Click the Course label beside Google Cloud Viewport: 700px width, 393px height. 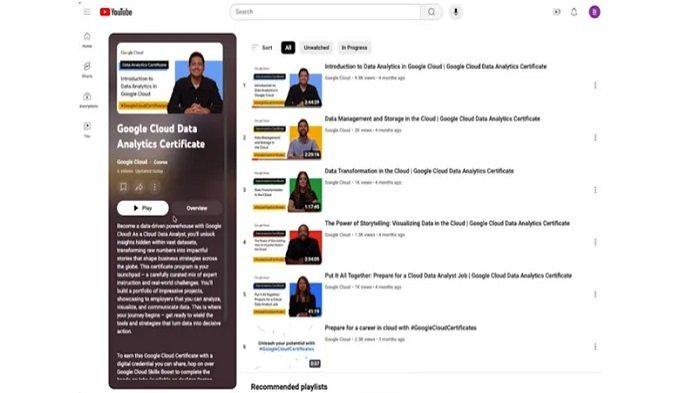pyautogui.click(x=160, y=162)
